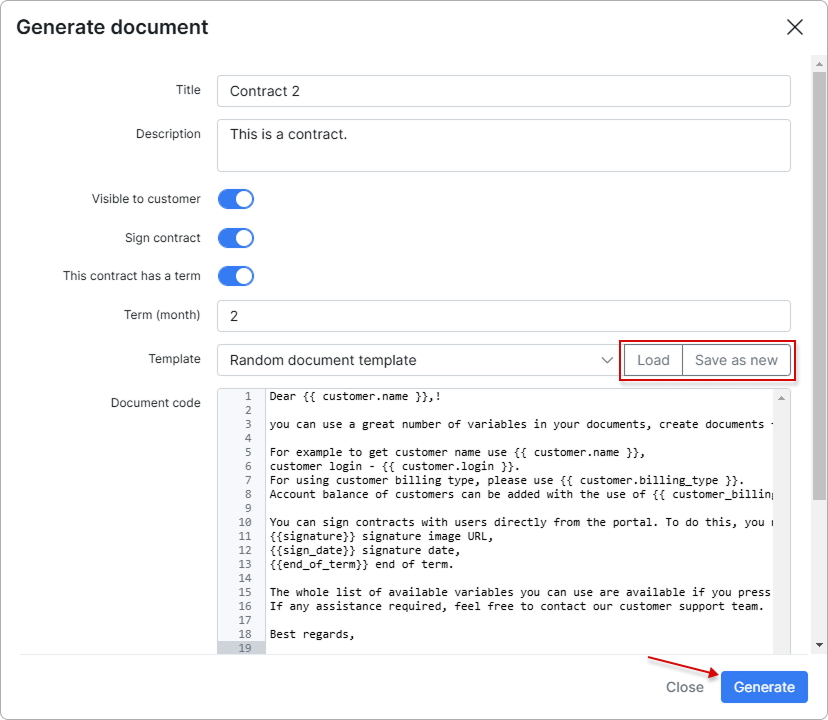Click line 8 'Account balance of customers' text
Viewport: 828px width, 720px height.
(520, 494)
